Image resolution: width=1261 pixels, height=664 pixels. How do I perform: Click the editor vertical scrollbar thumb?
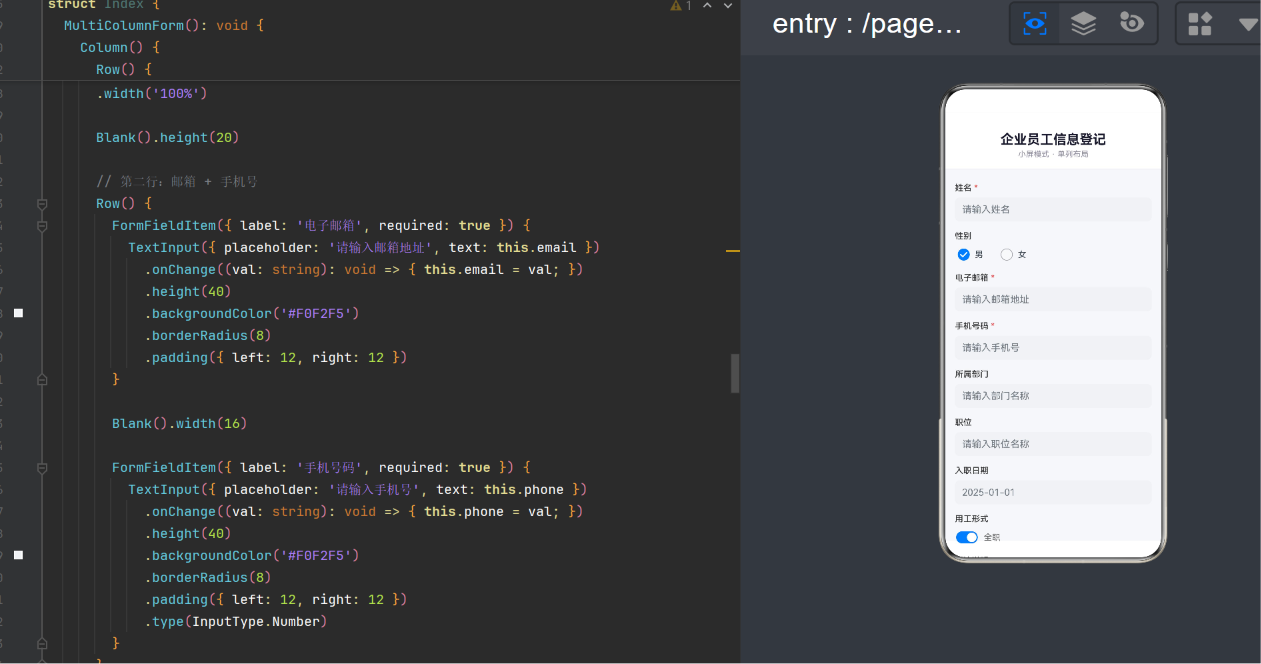coord(735,373)
